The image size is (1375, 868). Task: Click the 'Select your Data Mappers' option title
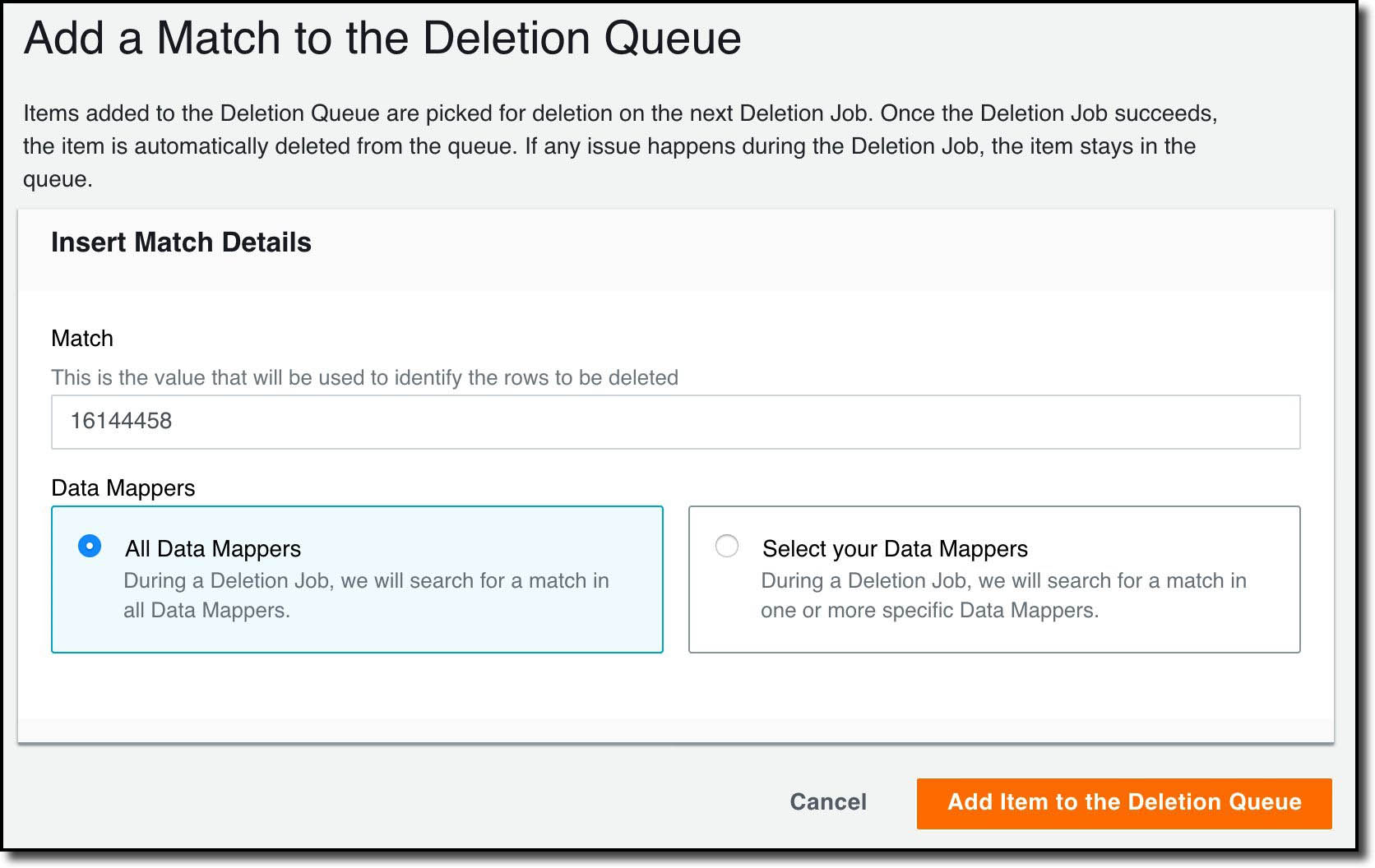(895, 549)
